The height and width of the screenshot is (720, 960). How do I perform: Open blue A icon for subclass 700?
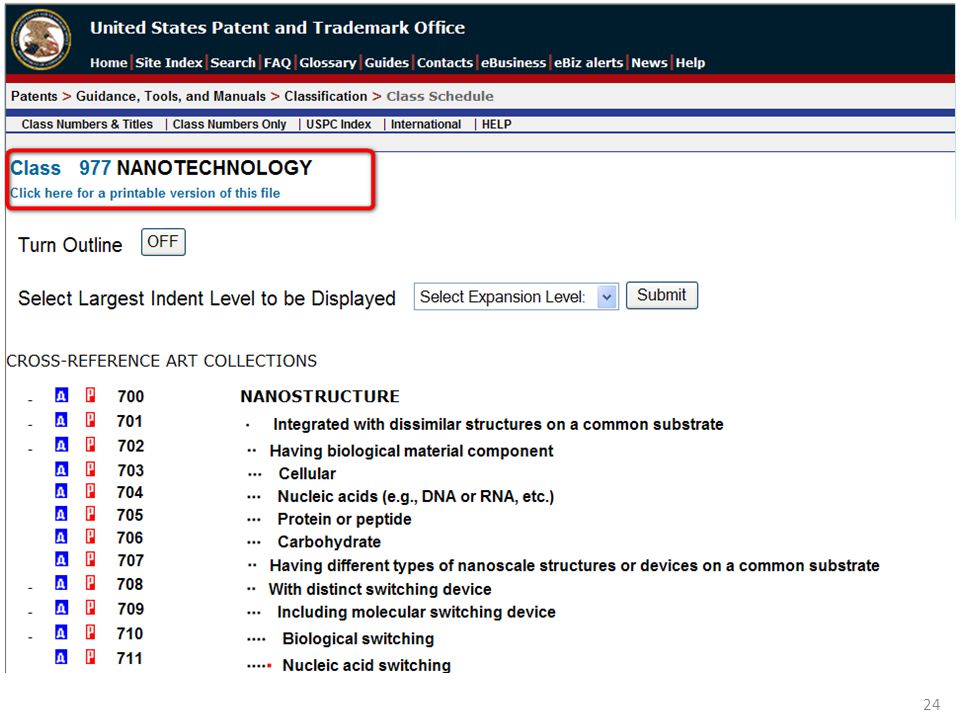click(61, 395)
